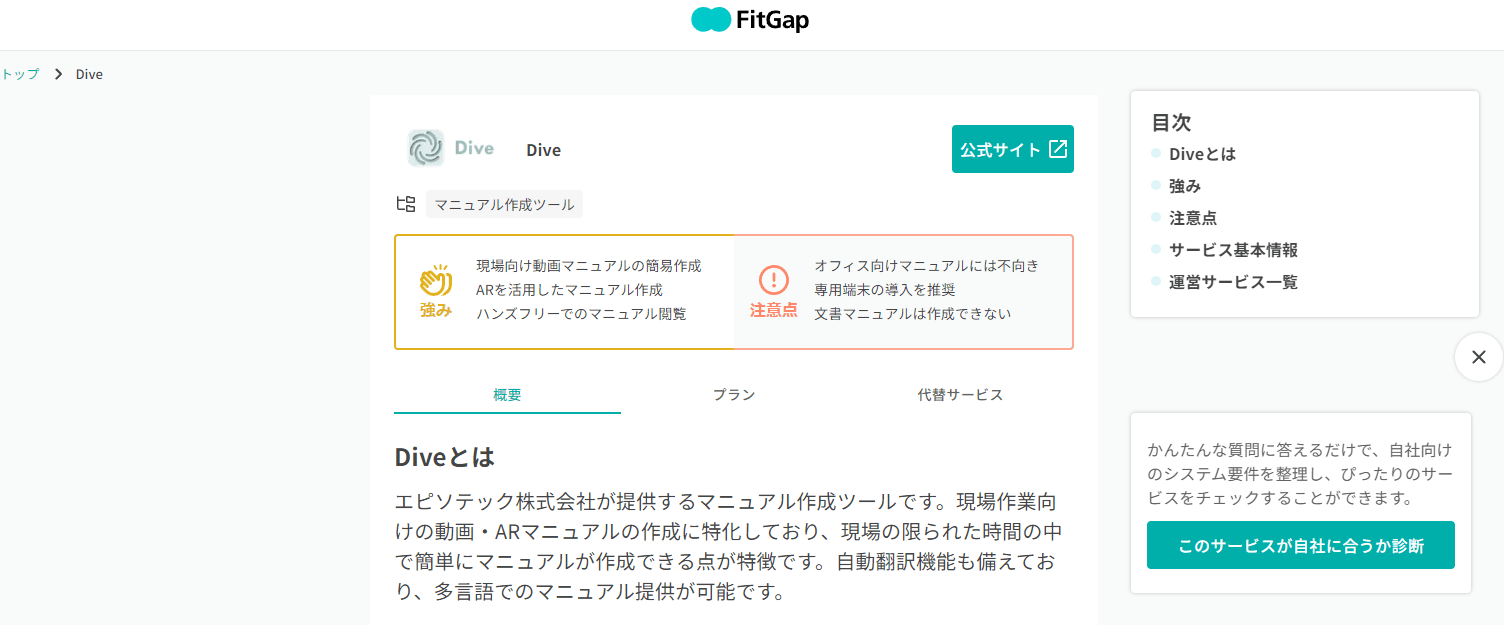The image size is (1504, 625).
Task: Go to トップ breadcrumb link
Action: [x=20, y=74]
